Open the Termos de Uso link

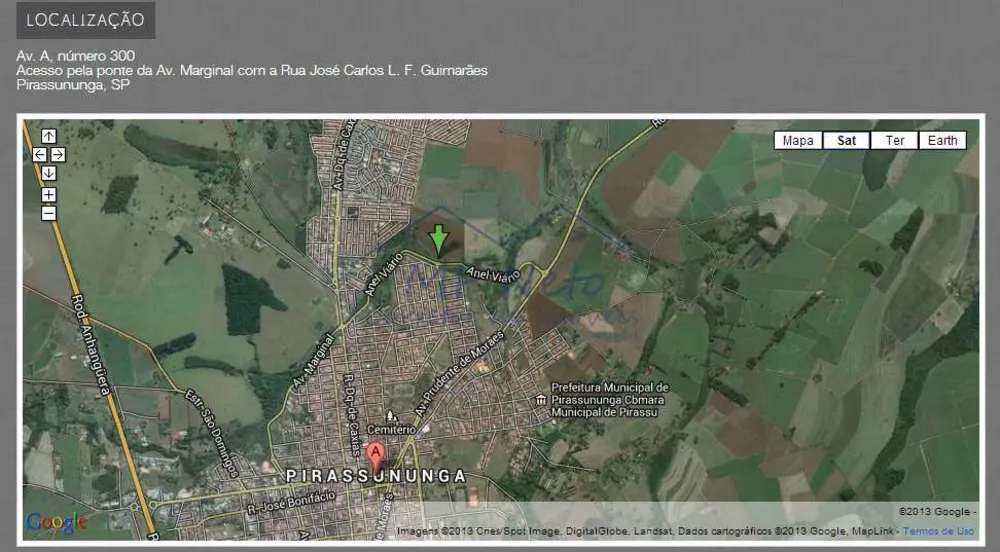pyautogui.click(x=938, y=531)
